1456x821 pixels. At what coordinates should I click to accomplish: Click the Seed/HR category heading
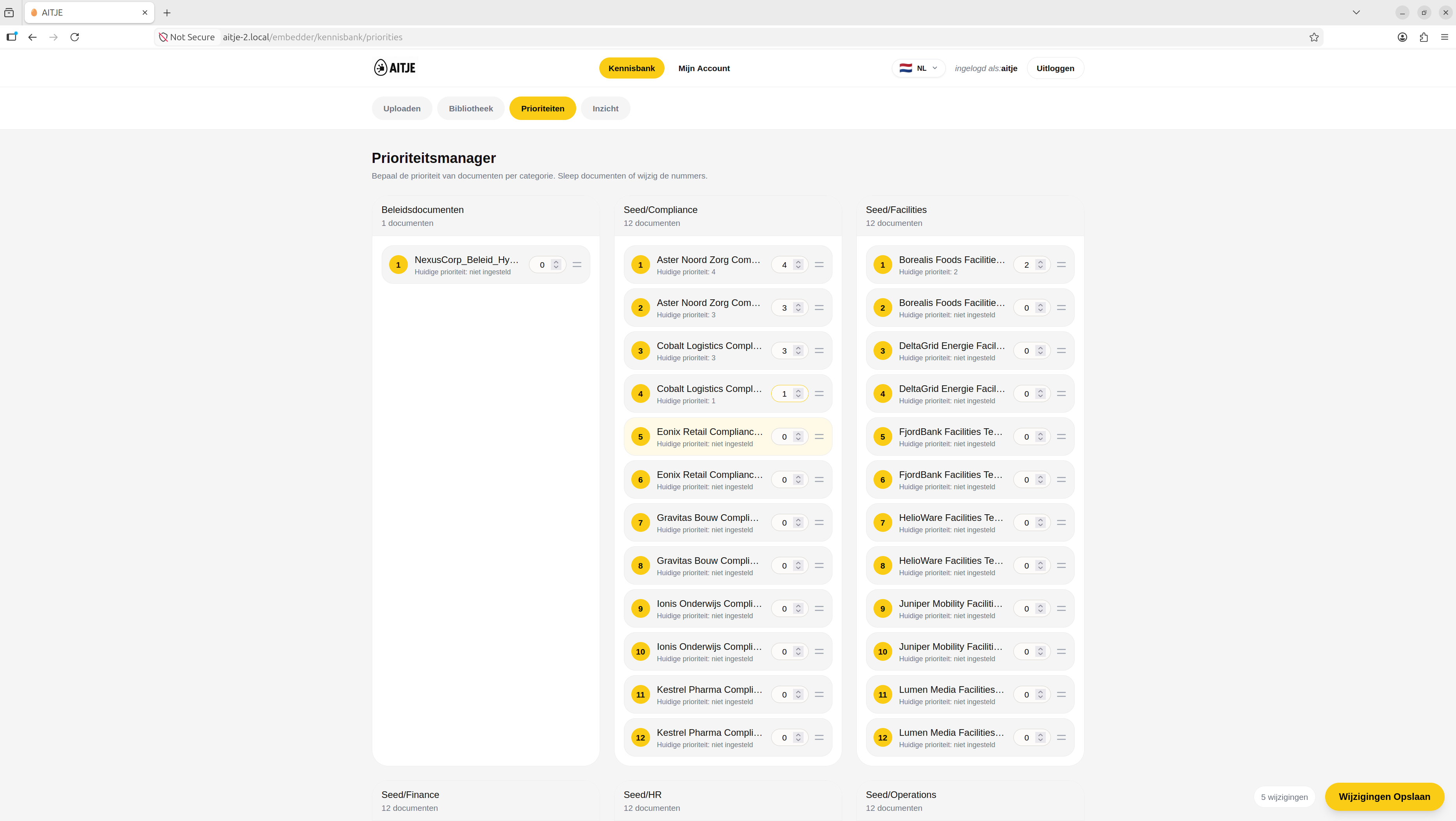click(642, 794)
